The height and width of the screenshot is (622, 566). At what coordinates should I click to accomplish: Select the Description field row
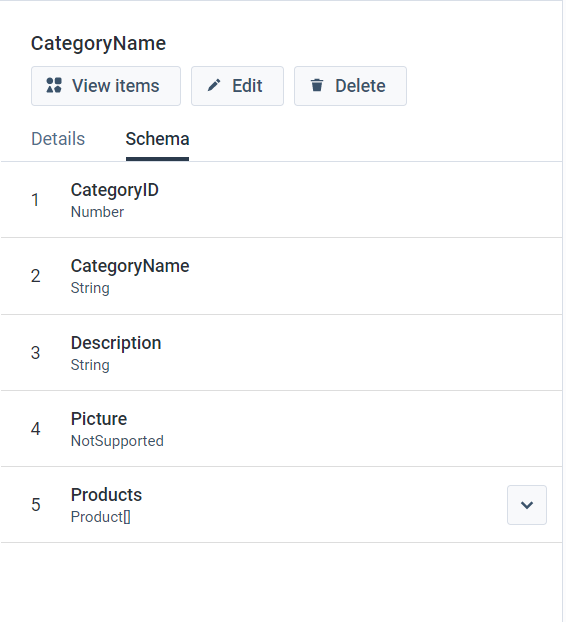click(x=281, y=353)
